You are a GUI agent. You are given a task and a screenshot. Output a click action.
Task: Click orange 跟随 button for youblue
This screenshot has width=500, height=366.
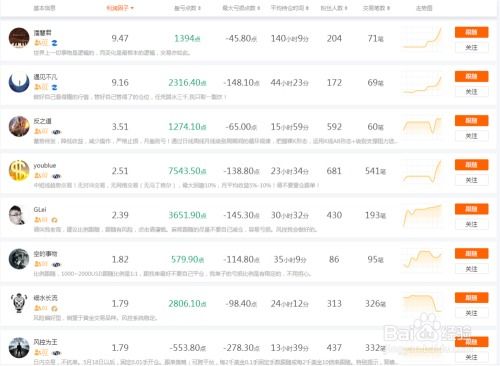pyautogui.click(x=471, y=165)
